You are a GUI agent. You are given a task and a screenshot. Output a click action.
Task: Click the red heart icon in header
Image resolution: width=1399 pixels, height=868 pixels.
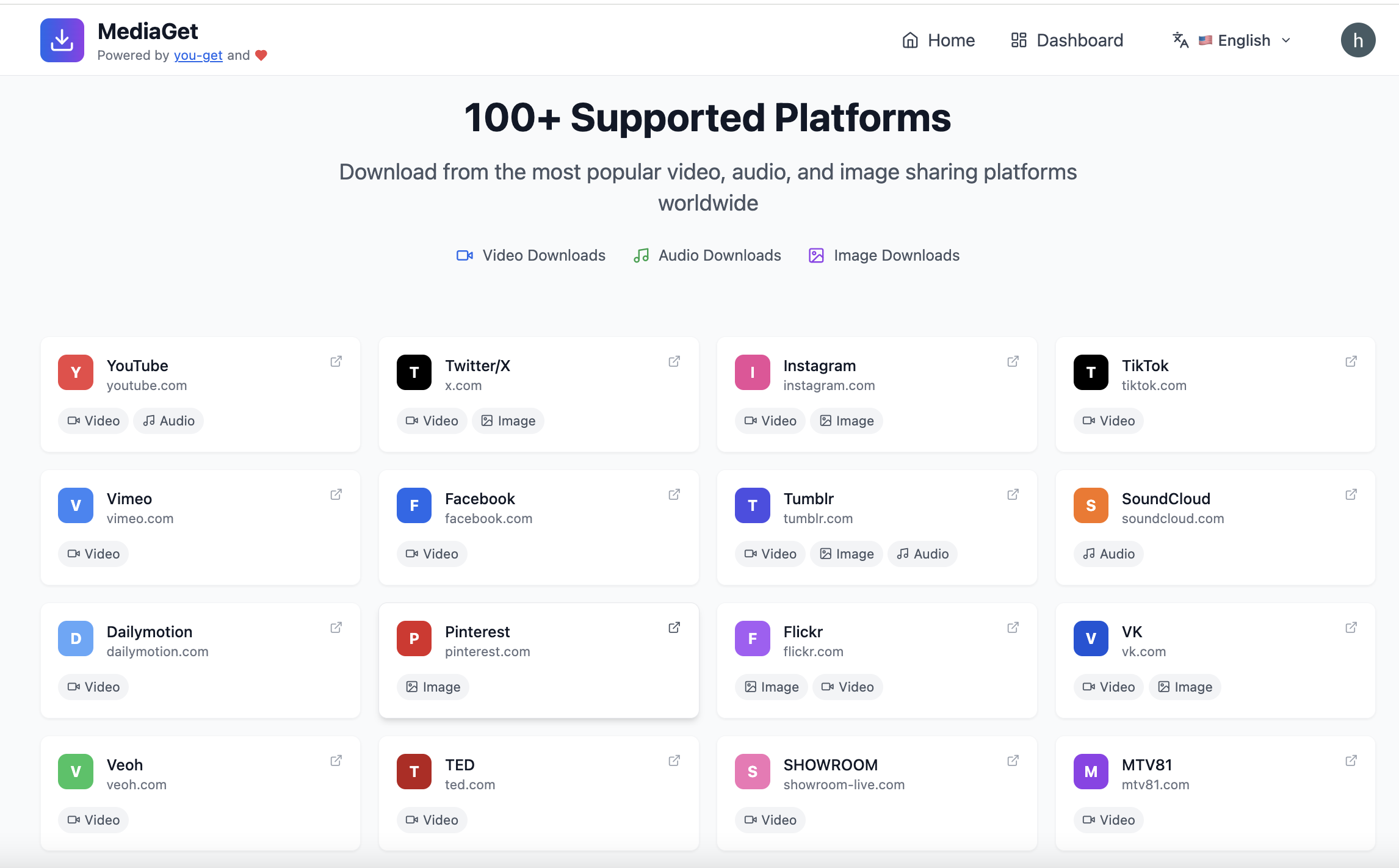[x=261, y=56]
